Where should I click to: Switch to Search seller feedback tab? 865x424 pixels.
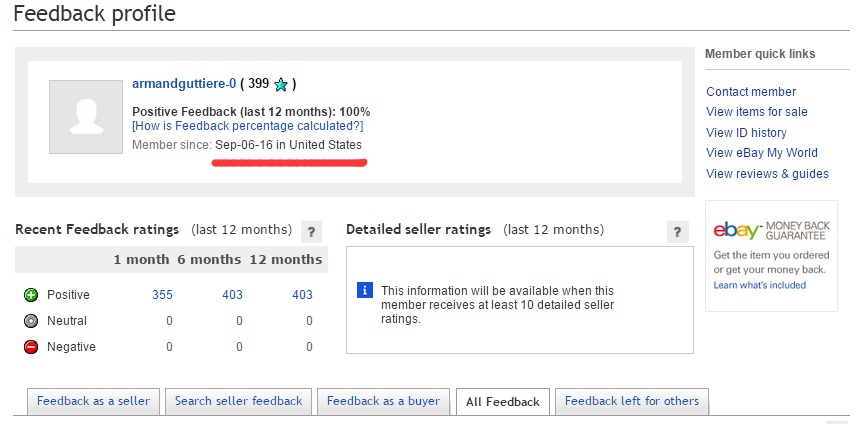pos(238,401)
